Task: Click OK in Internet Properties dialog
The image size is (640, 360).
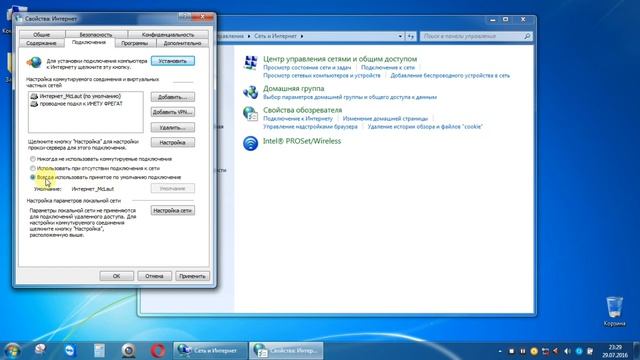Action: click(116, 276)
